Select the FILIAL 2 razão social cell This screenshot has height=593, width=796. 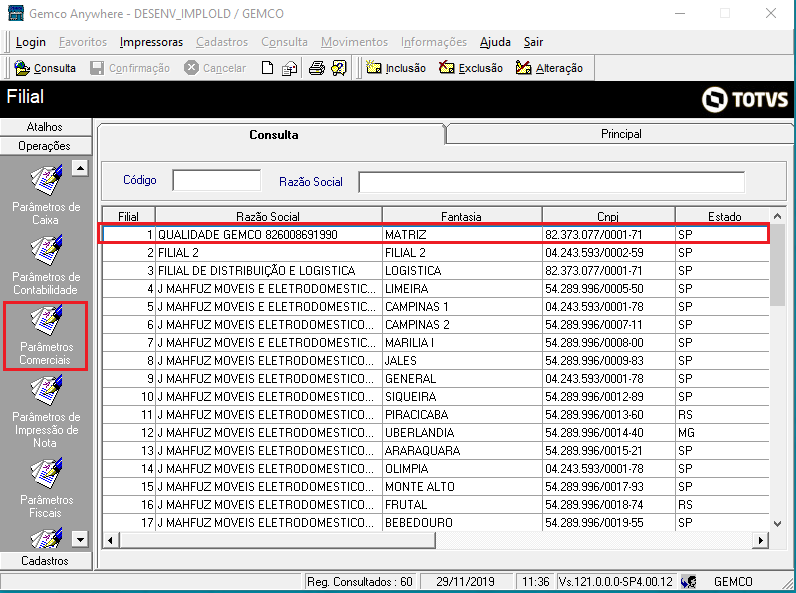269,253
